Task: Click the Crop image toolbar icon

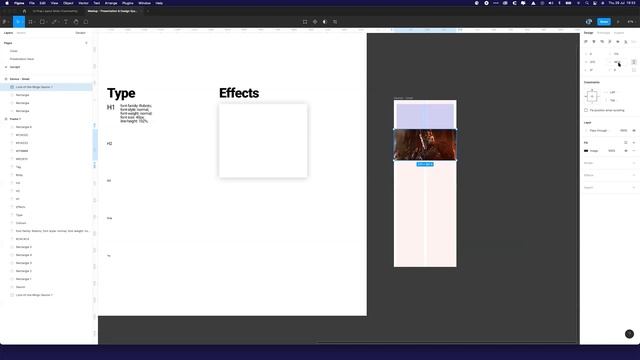Action: point(335,22)
